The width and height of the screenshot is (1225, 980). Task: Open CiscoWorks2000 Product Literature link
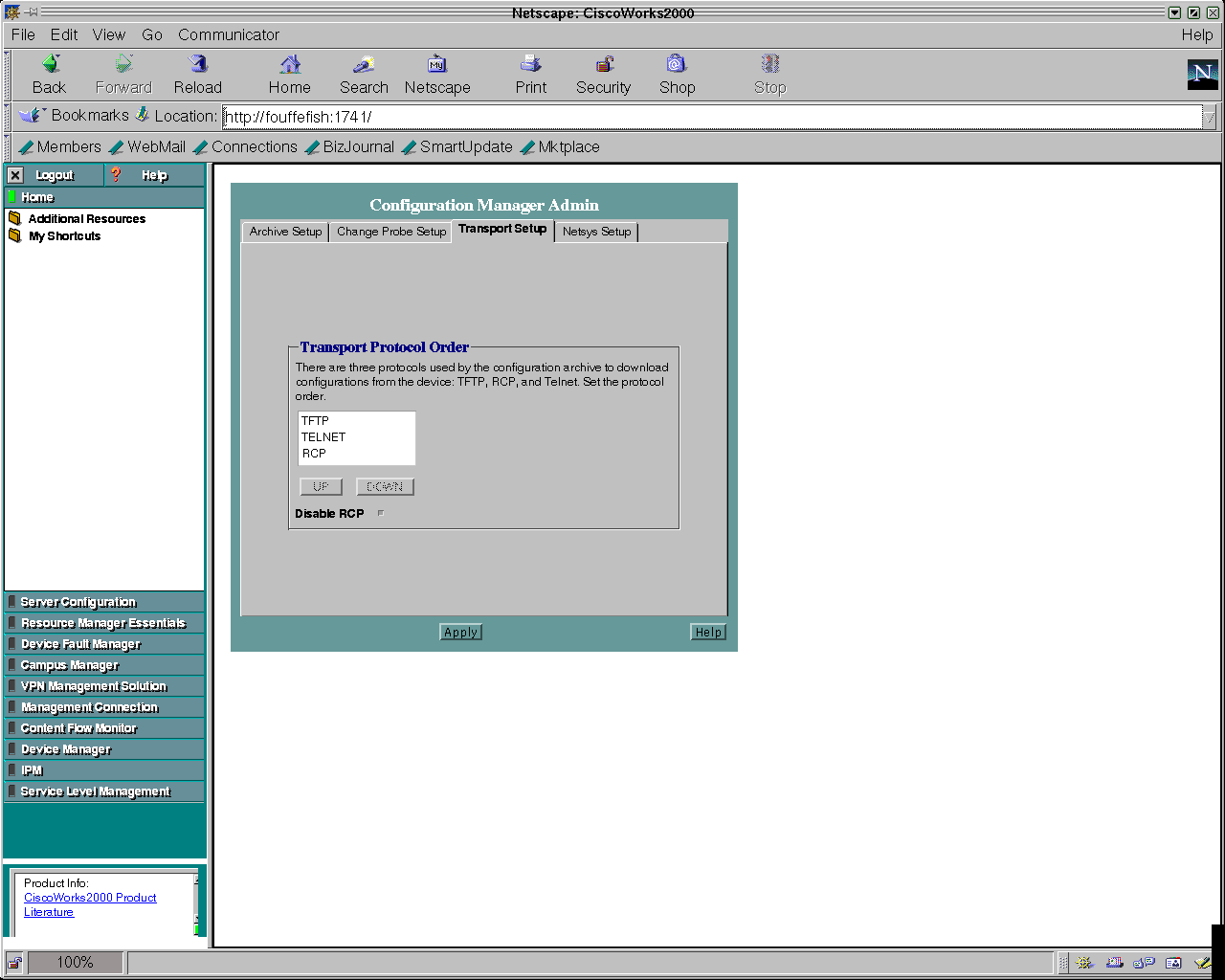point(90,904)
